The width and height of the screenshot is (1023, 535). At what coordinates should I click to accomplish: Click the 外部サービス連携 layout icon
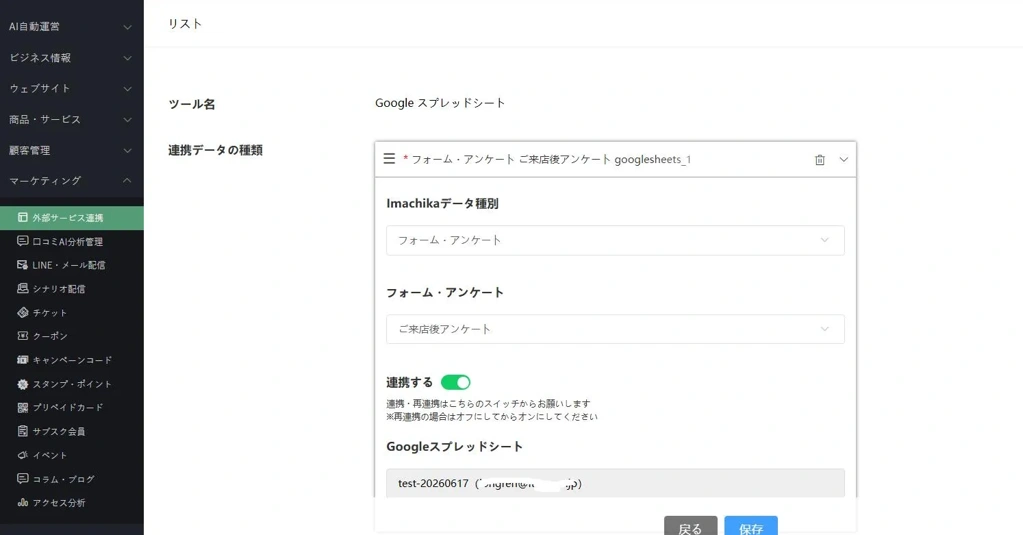pos(23,217)
